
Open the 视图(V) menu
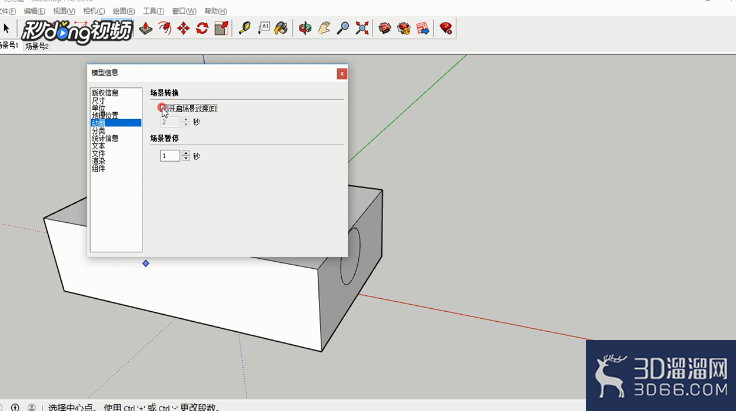click(64, 11)
